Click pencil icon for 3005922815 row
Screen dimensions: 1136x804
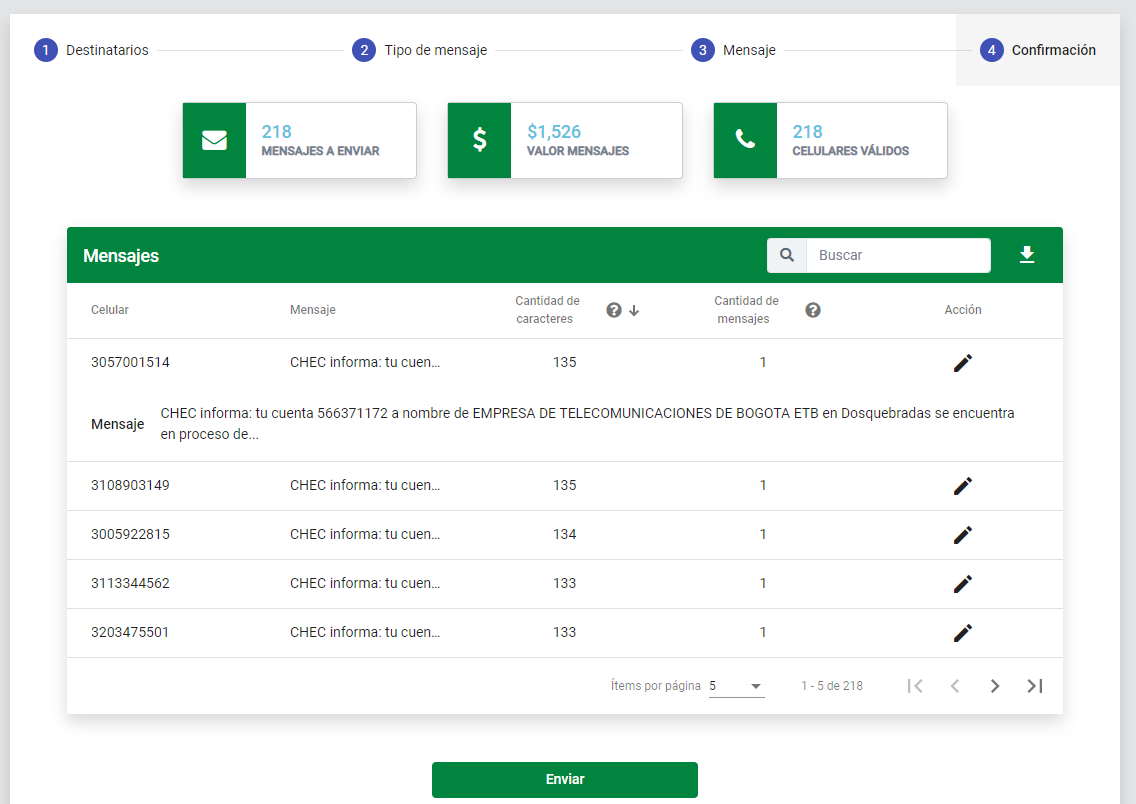tap(962, 535)
